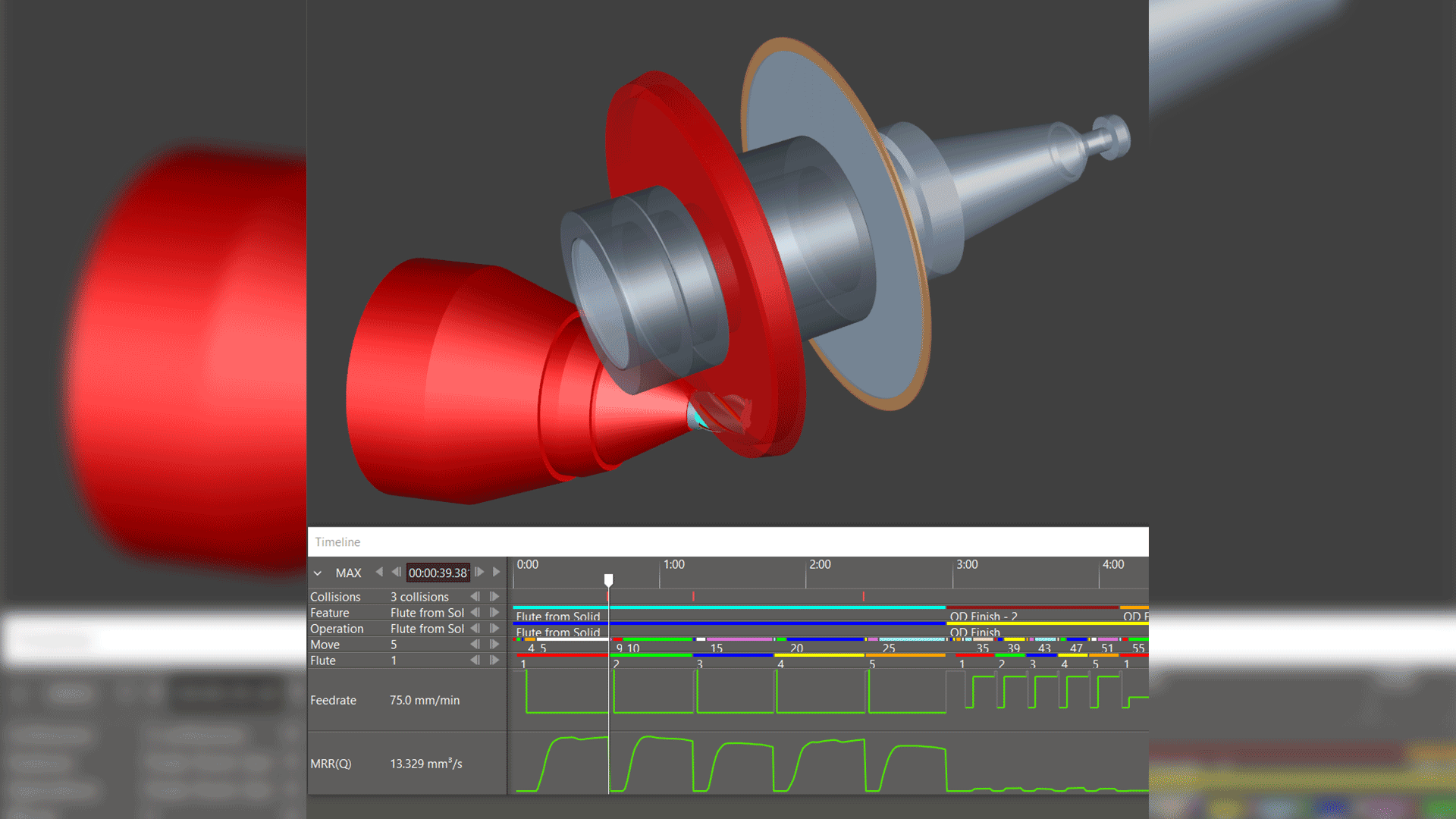Click the Operation row label
The width and height of the screenshot is (1456, 819).
pos(337,629)
